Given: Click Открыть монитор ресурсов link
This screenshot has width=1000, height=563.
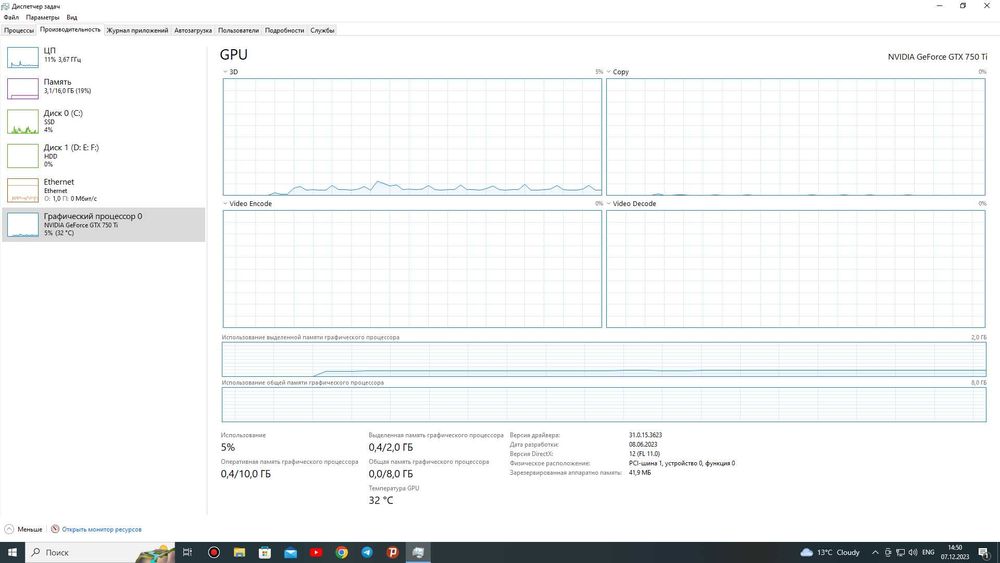Looking at the screenshot, I should 101,529.
